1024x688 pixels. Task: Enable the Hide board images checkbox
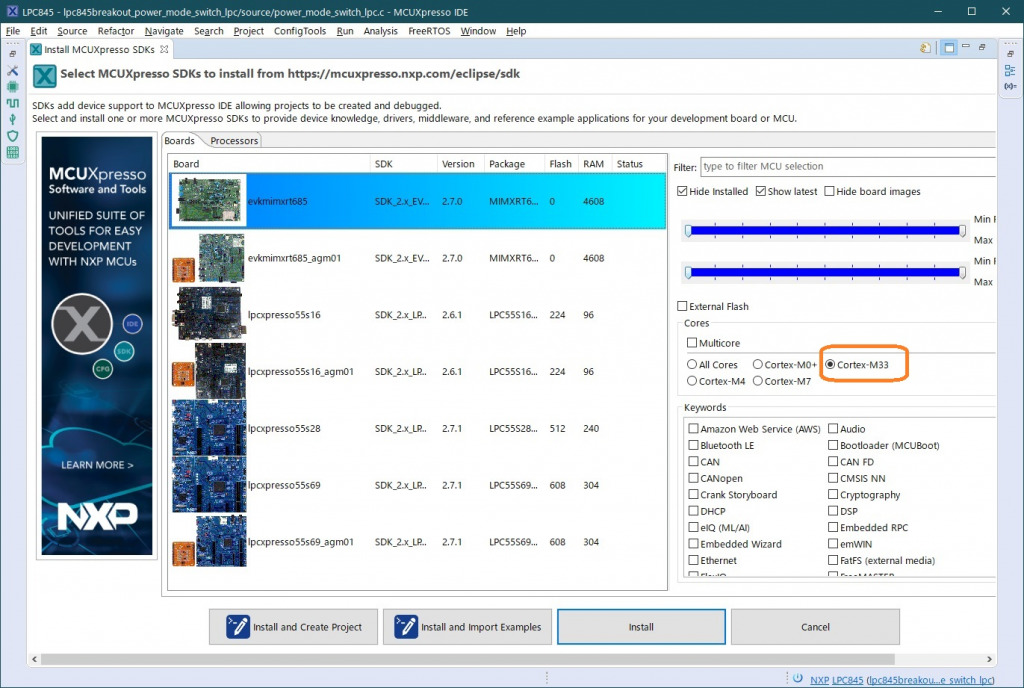coord(830,191)
